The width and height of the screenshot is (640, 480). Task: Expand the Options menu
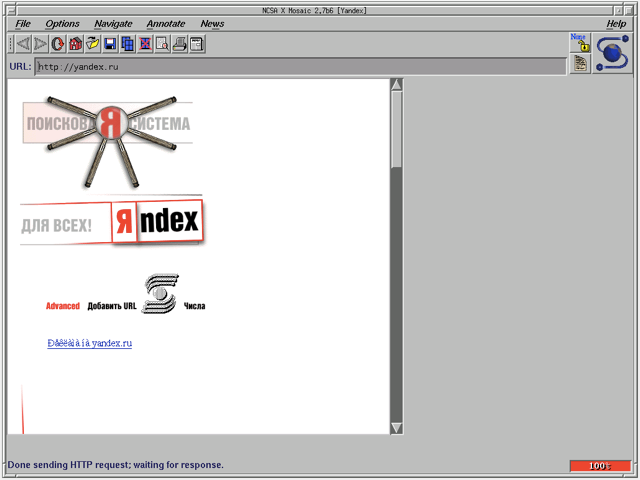tap(62, 23)
